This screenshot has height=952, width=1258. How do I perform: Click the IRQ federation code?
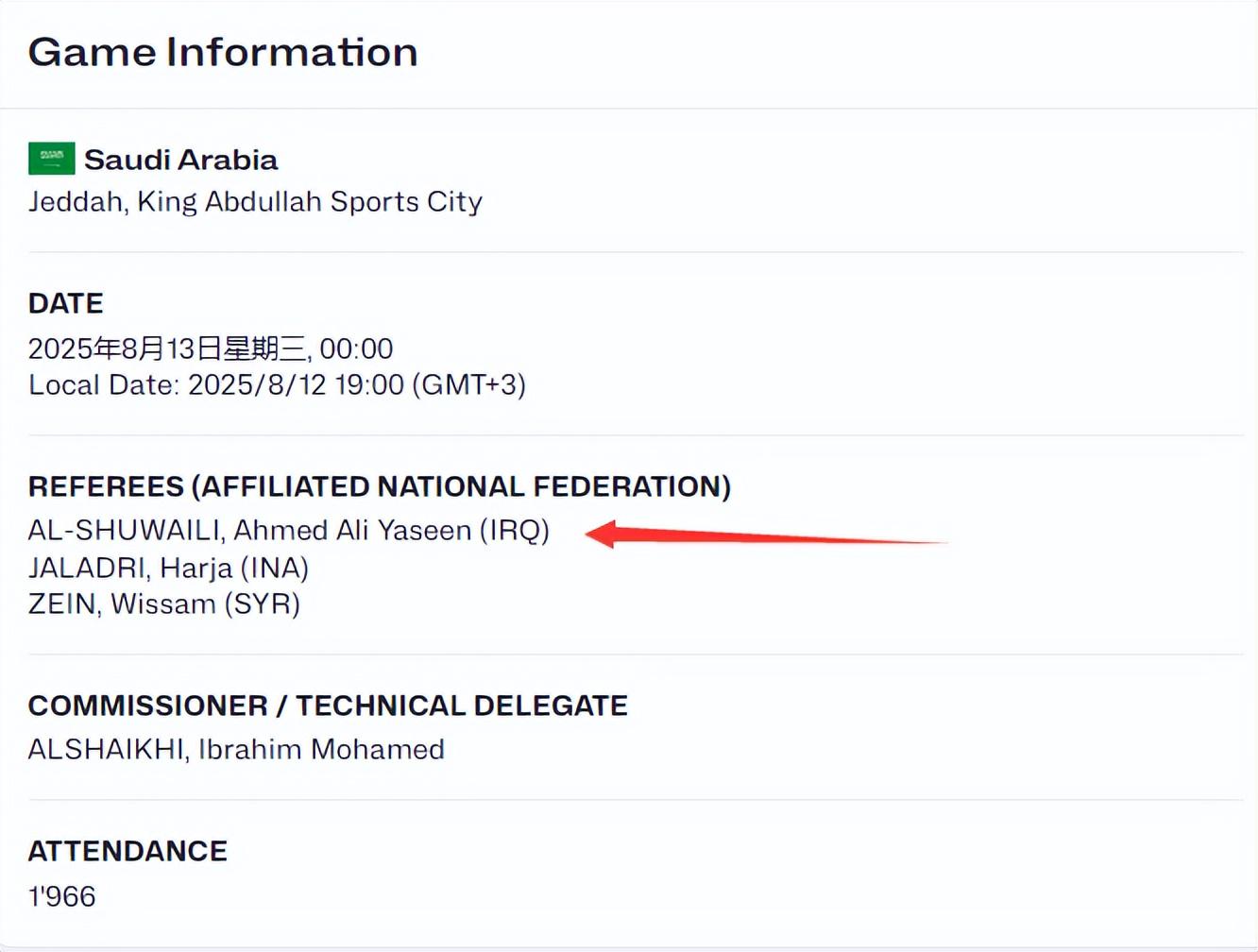pyautogui.click(x=514, y=531)
